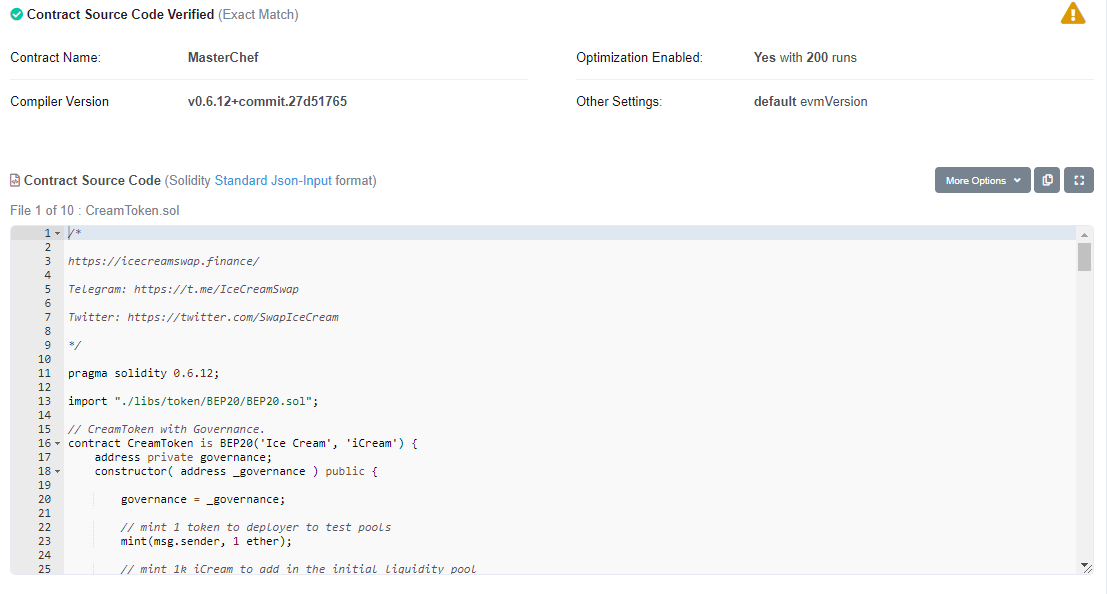Click the orange warning triangle icon

point(1072,13)
